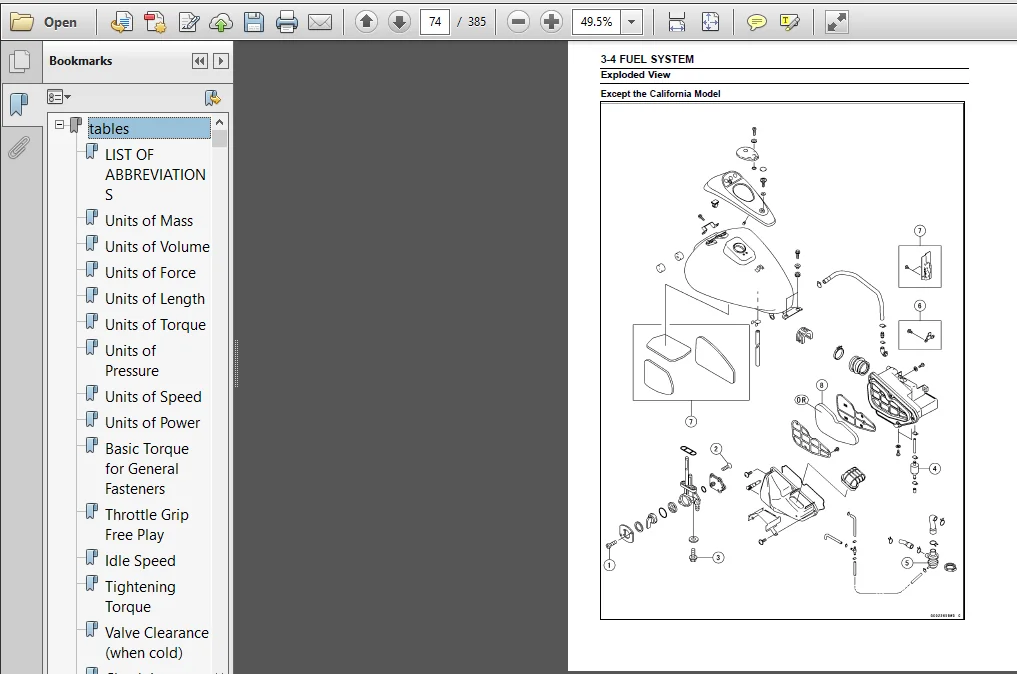Add a sticky note comment
The image size is (1017, 674).
click(756, 23)
